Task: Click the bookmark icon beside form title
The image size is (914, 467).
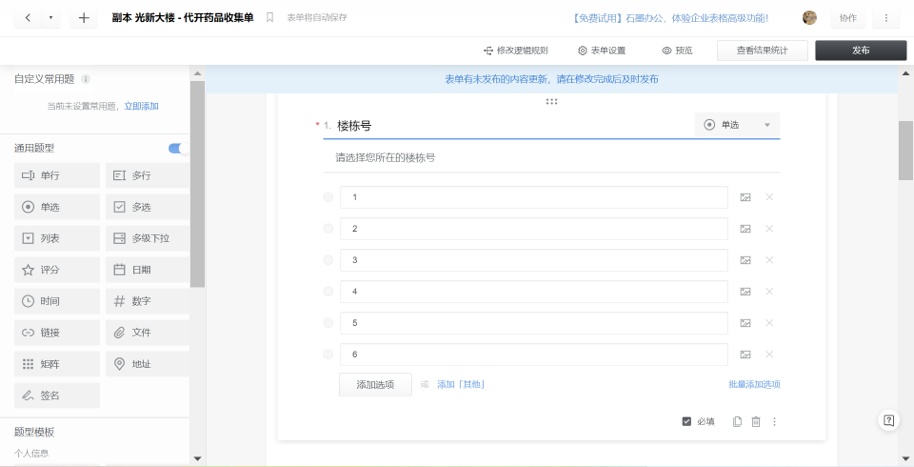Action: tap(270, 18)
